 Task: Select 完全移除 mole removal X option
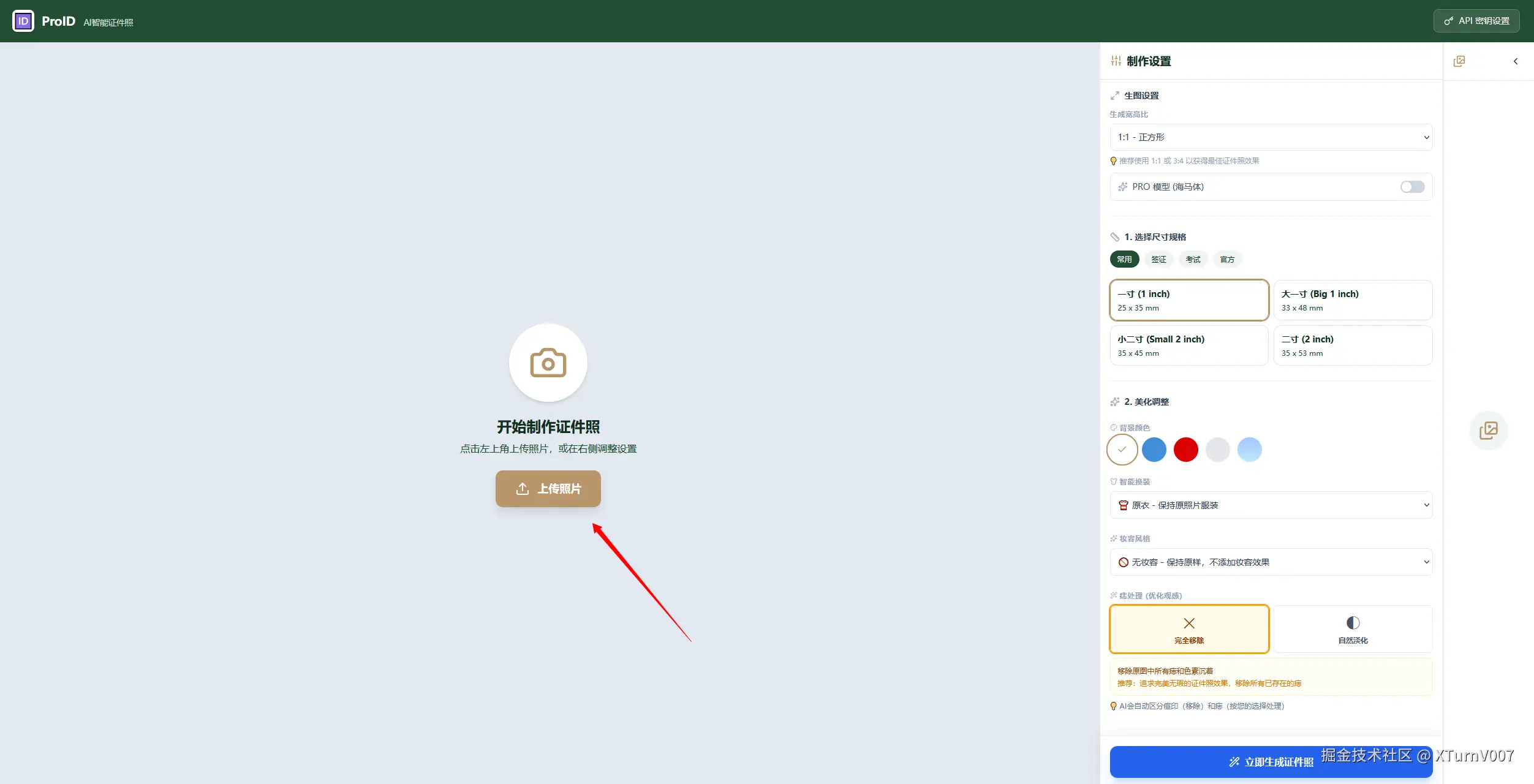coord(1188,629)
